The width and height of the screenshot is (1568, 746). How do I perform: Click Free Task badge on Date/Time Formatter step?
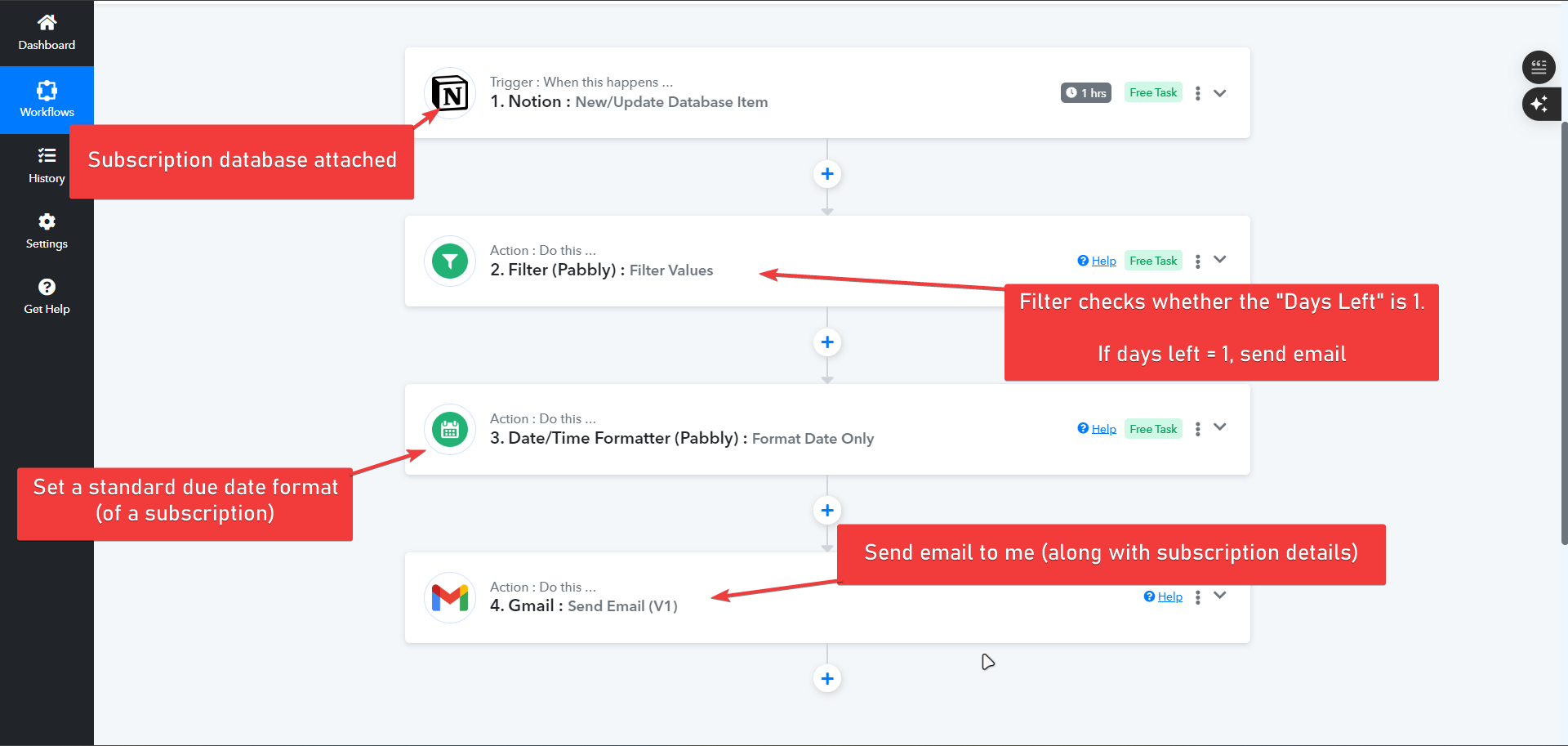pos(1153,429)
